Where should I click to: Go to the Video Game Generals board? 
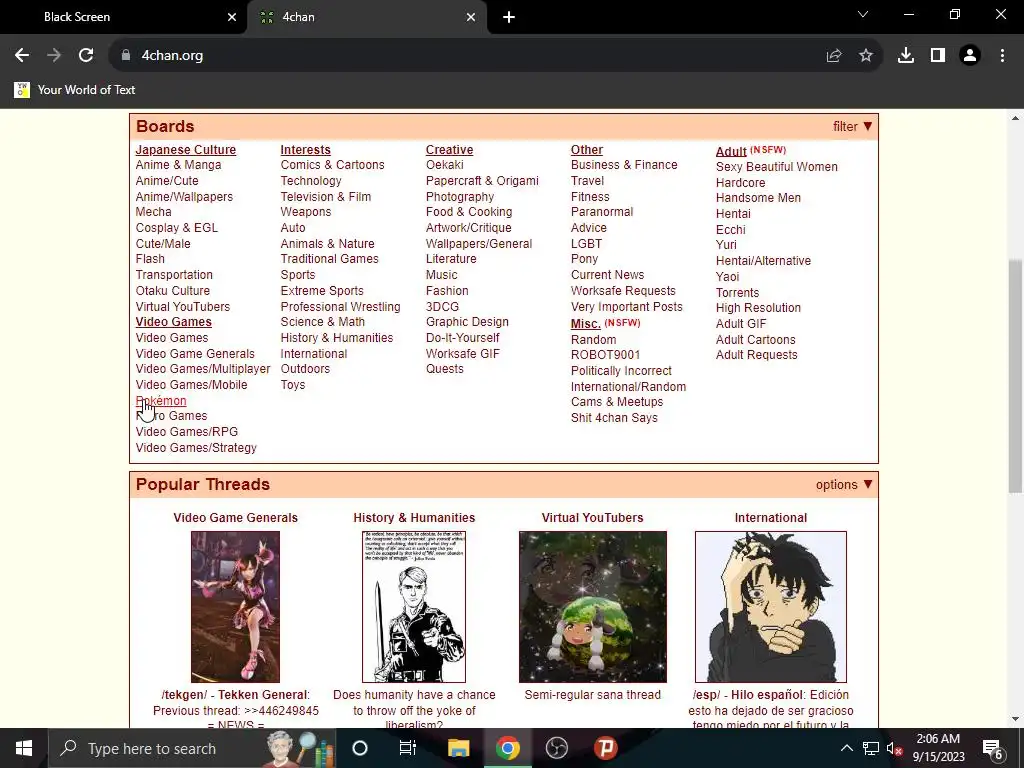click(x=195, y=354)
